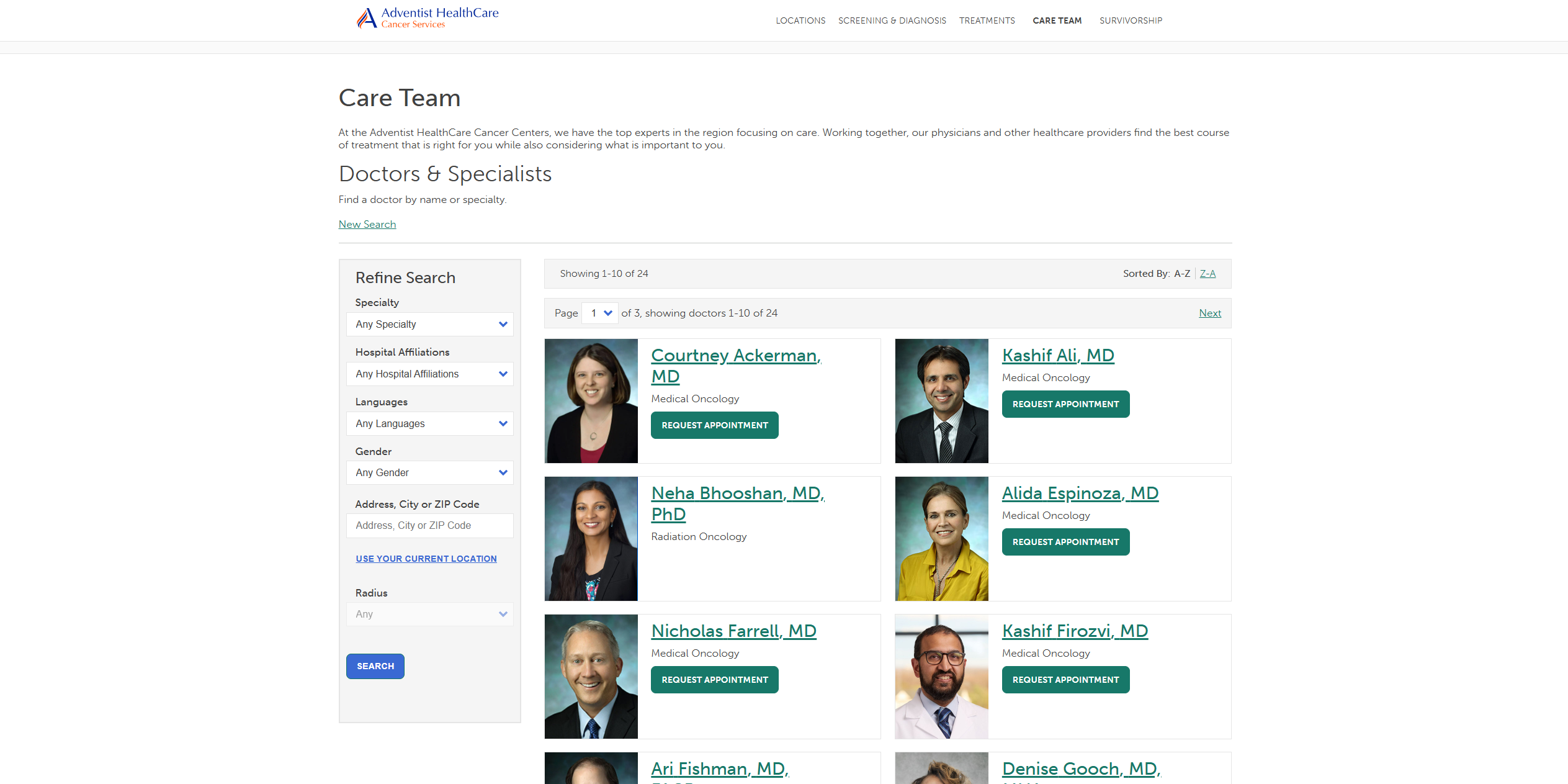Sort doctors Z-A

(1207, 273)
